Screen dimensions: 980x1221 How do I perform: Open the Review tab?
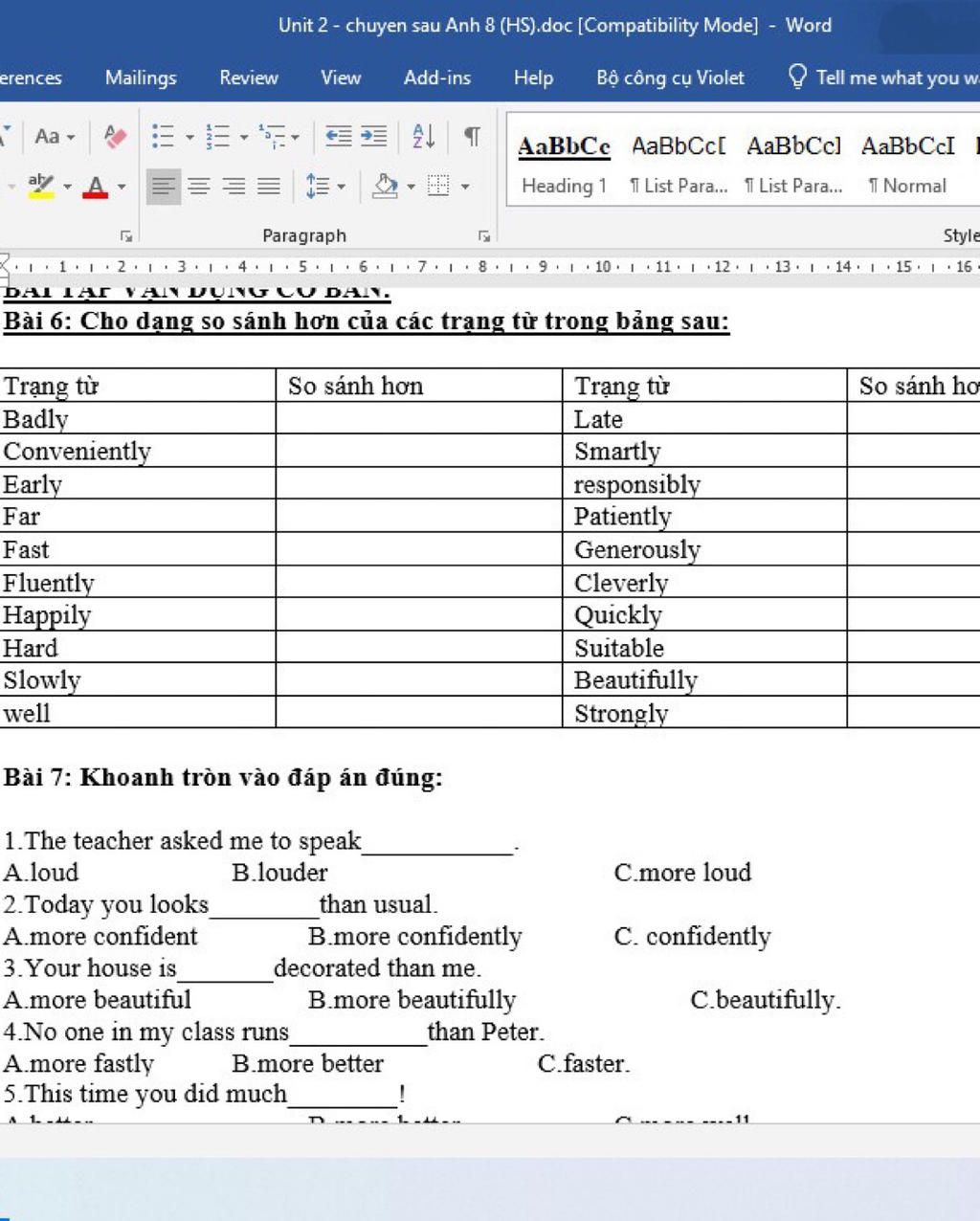[x=249, y=78]
